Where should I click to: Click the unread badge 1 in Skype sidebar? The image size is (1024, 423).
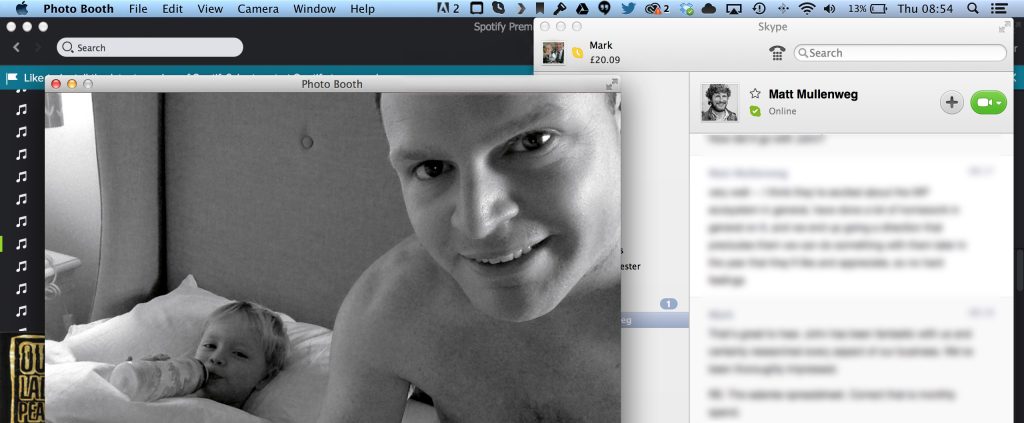click(668, 304)
